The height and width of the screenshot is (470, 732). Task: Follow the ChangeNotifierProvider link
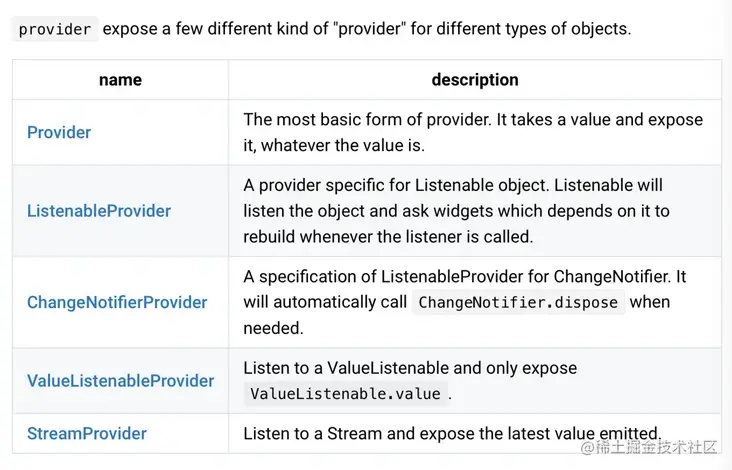pos(117,302)
